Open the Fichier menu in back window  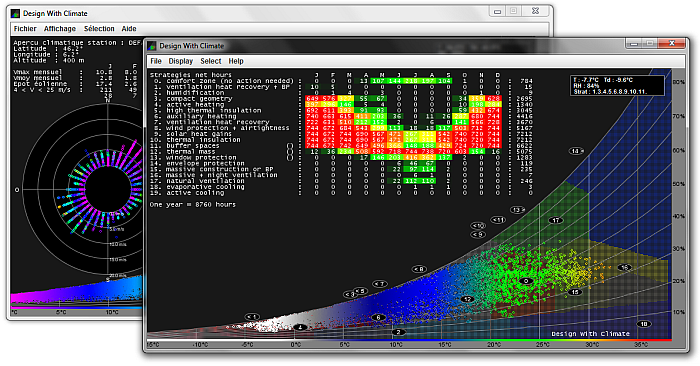pos(25,29)
